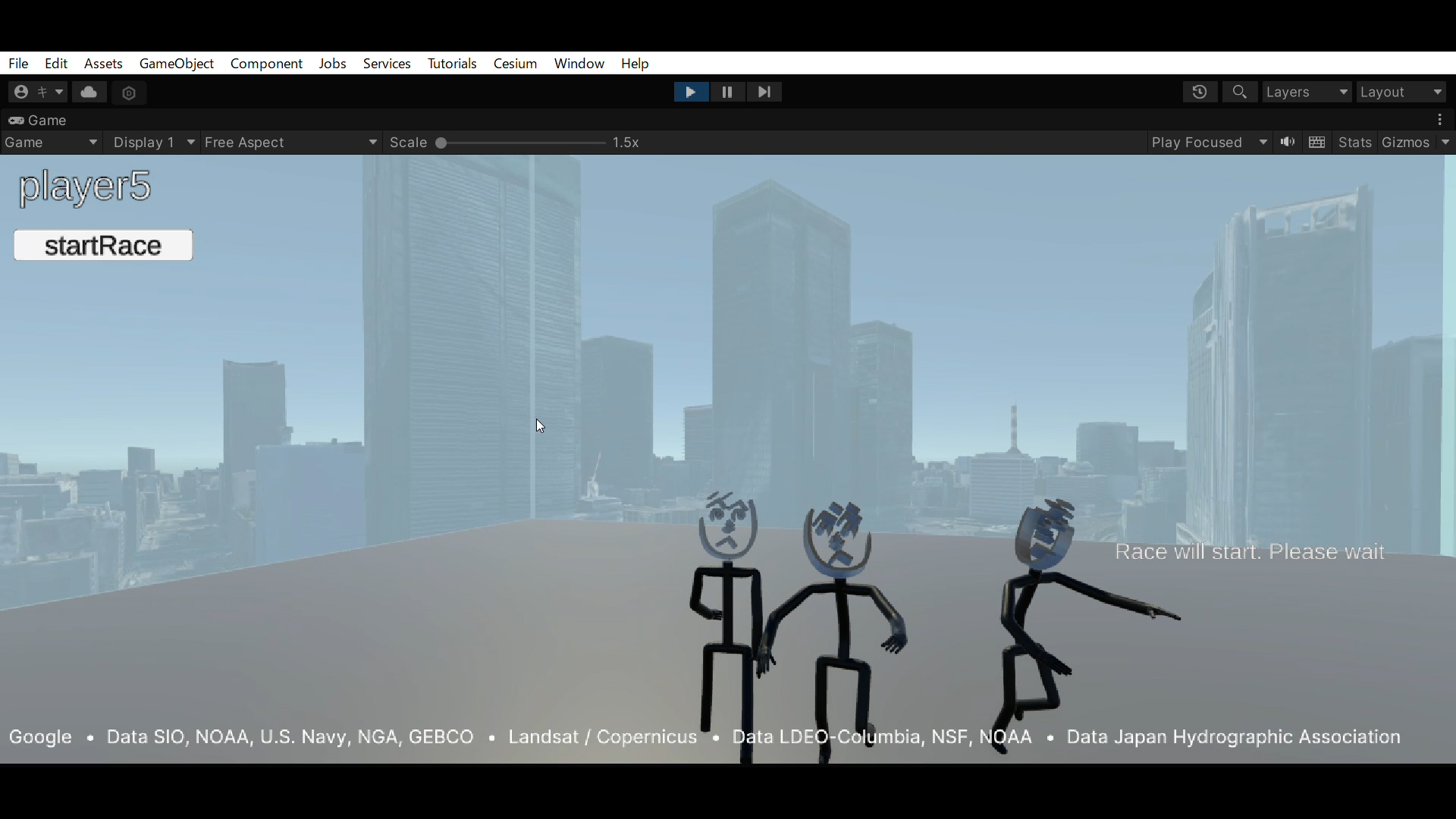The width and height of the screenshot is (1456, 819).
Task: Open the GameObject menu
Action: point(177,64)
